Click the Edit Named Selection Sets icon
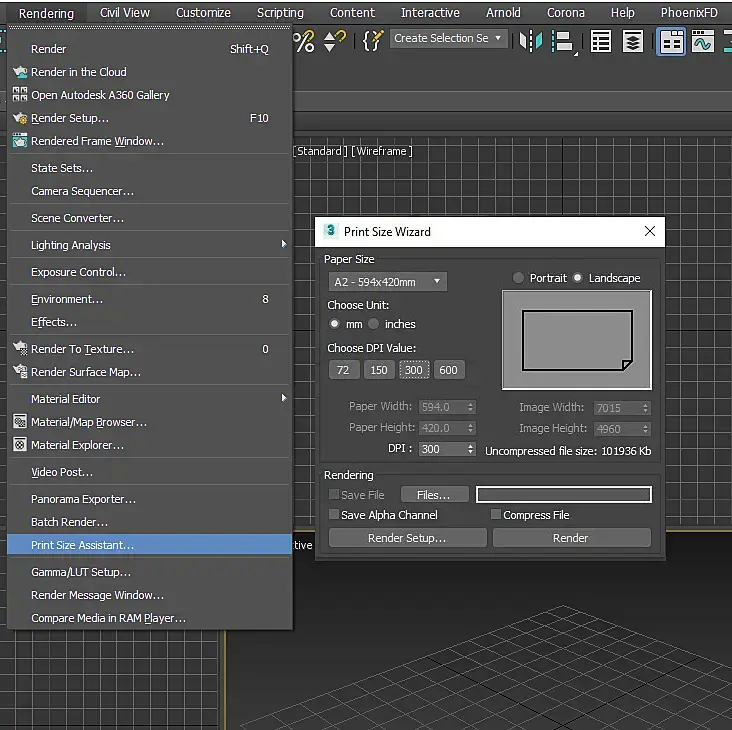This screenshot has width=732, height=730. 373,41
